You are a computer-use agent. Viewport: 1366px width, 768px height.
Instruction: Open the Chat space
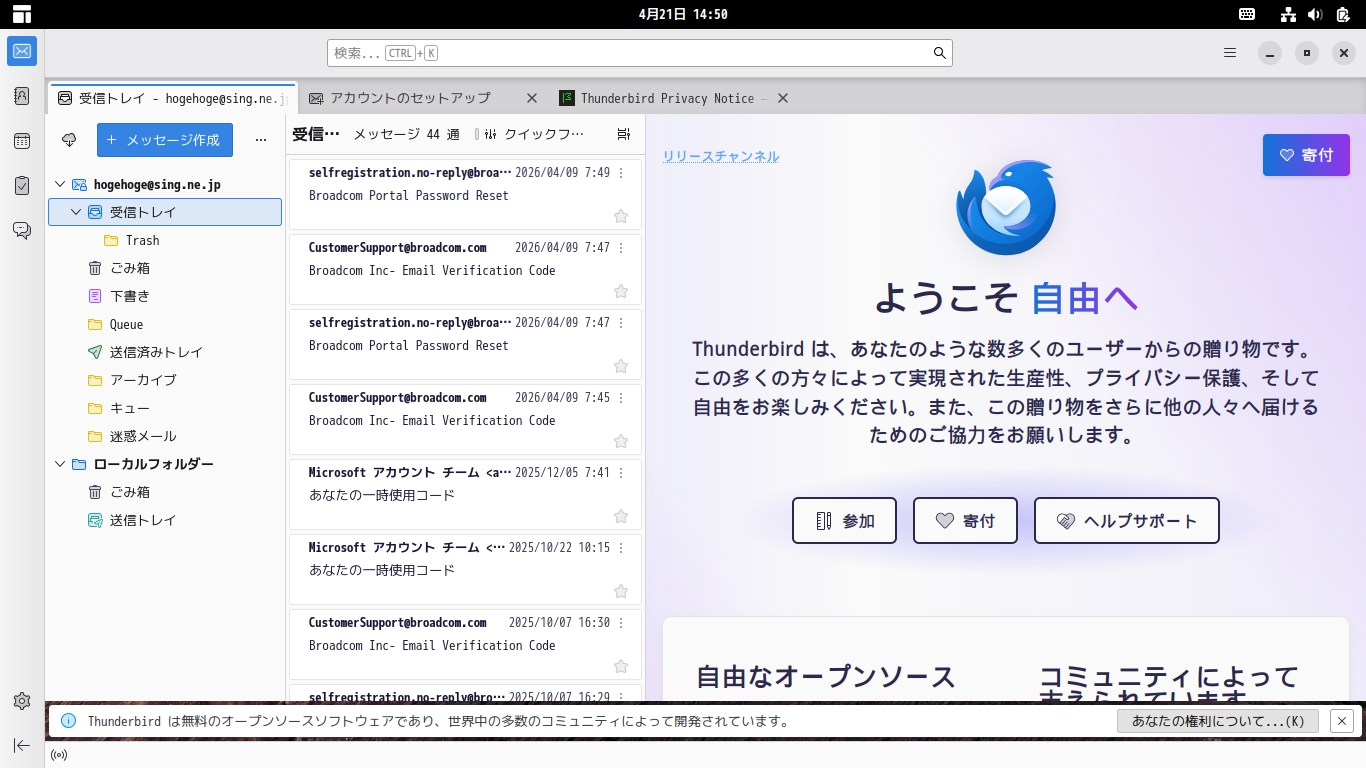point(22,231)
